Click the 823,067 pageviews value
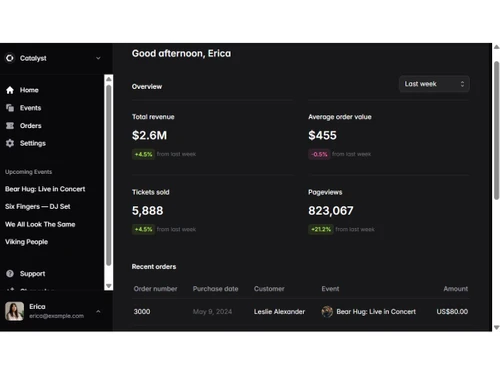This screenshot has height=375, width=500. point(331,211)
